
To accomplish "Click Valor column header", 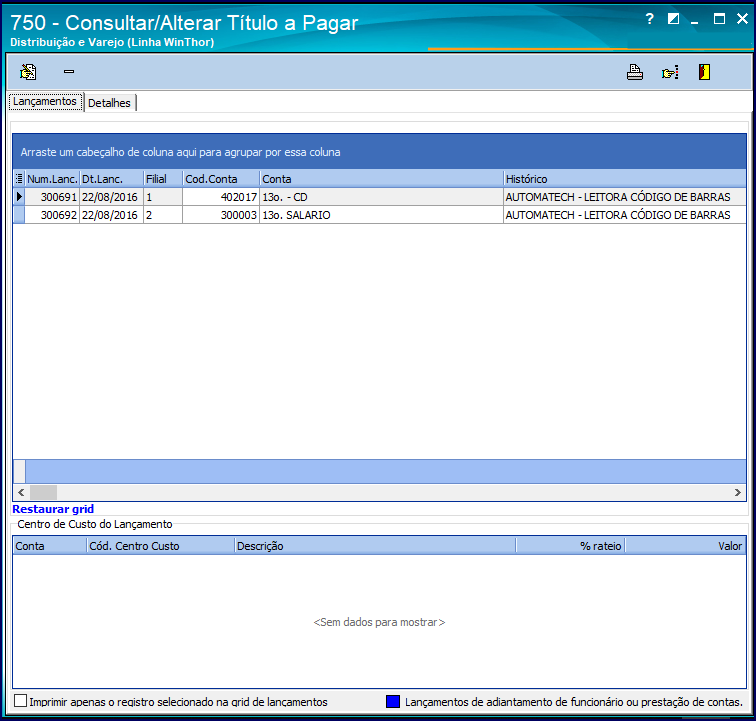I will (x=686, y=546).
